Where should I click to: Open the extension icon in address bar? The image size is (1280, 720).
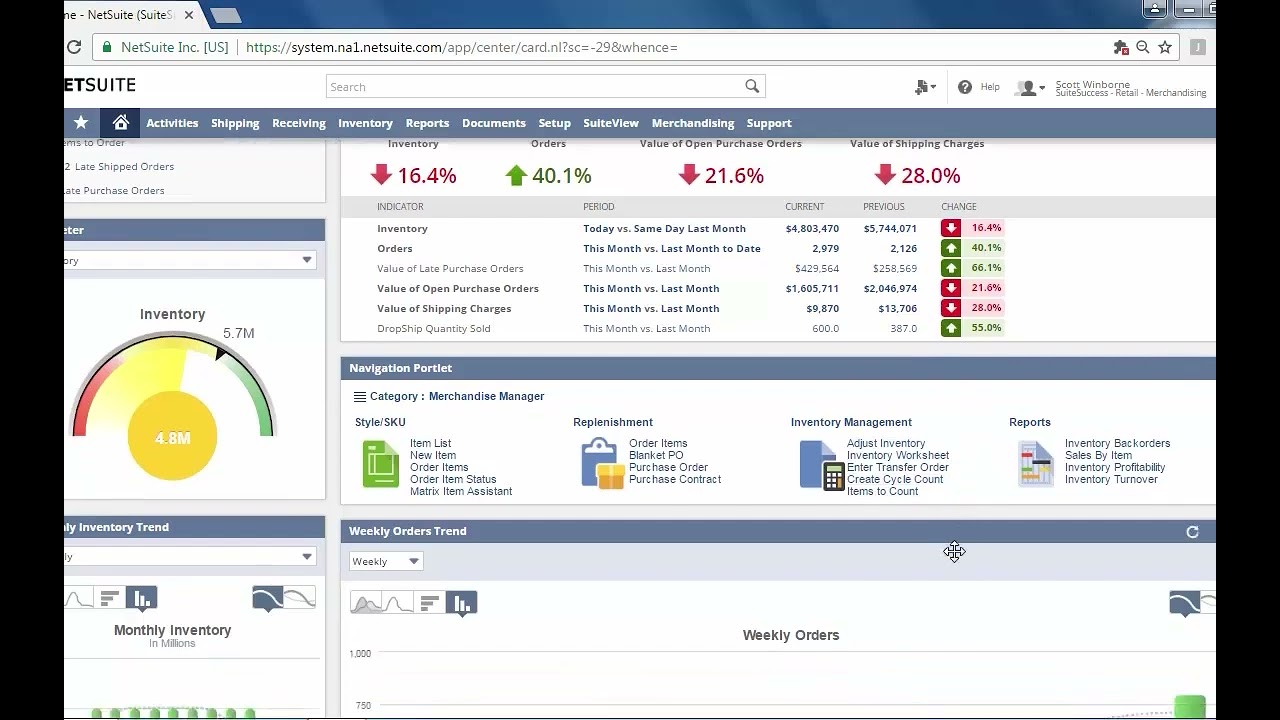pyautogui.click(x=1121, y=47)
